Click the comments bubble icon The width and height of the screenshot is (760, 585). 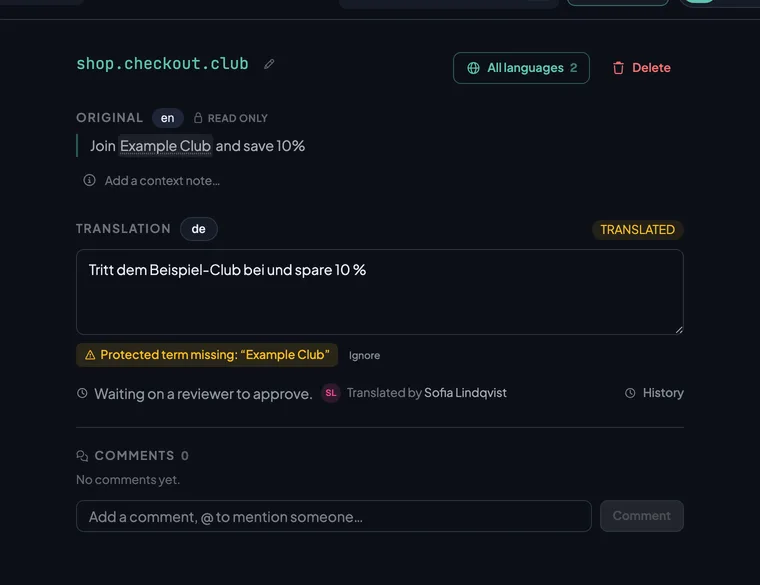tap(82, 456)
